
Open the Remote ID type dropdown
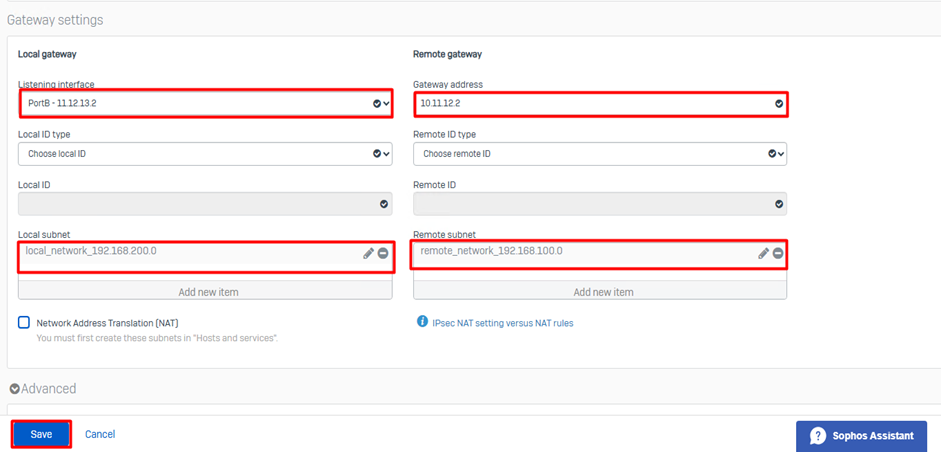click(599, 154)
